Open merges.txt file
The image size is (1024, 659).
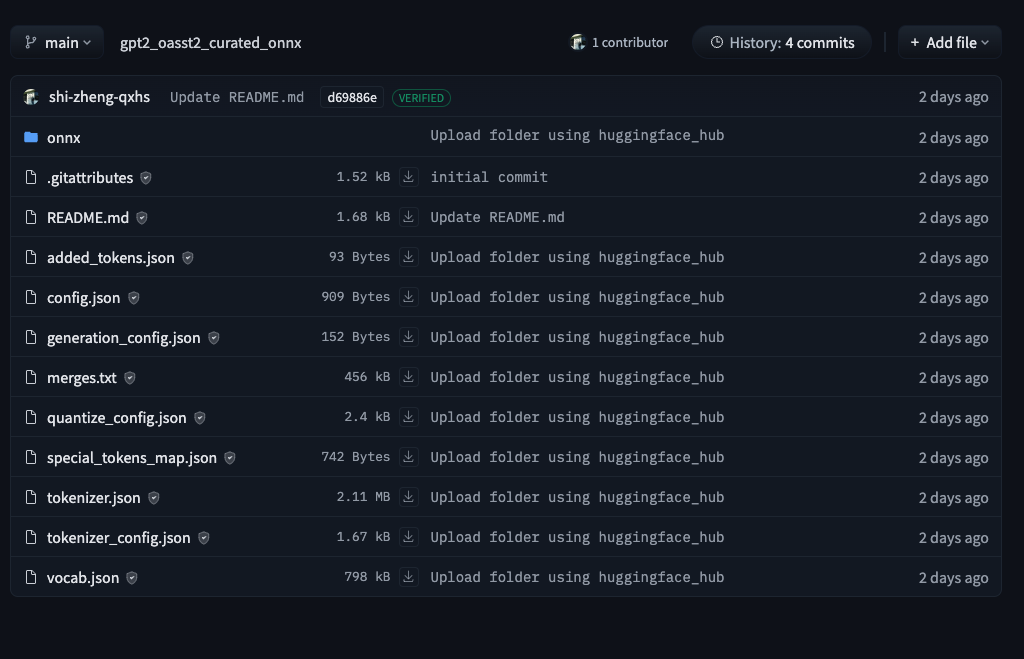pyautogui.click(x=82, y=378)
